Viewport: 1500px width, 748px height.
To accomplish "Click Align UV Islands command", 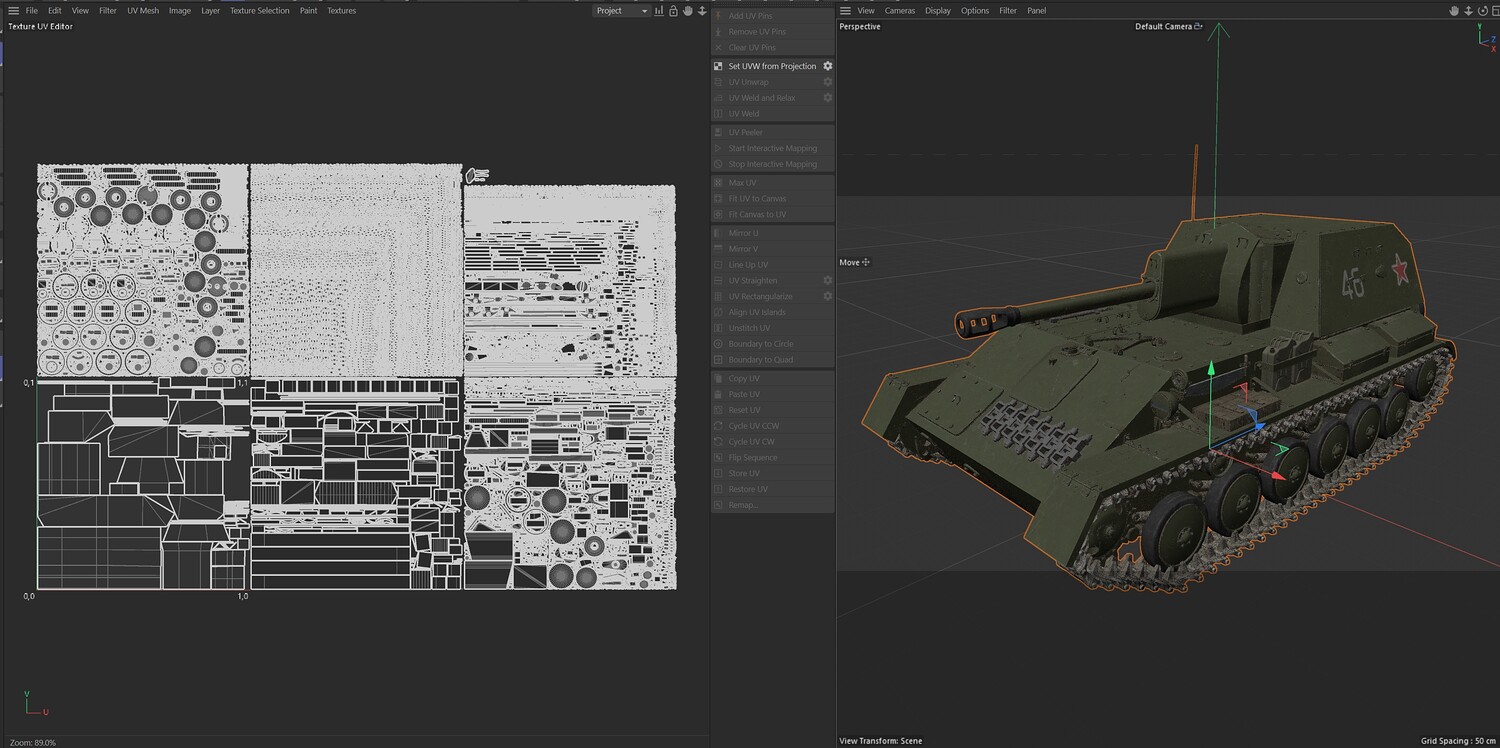I will (x=772, y=313).
